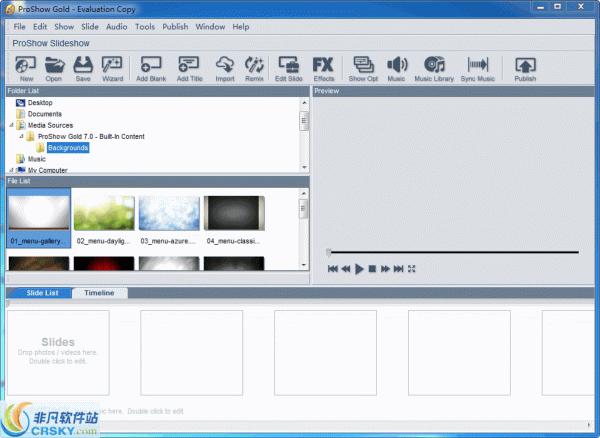Open the Edit menu

(x=40, y=27)
